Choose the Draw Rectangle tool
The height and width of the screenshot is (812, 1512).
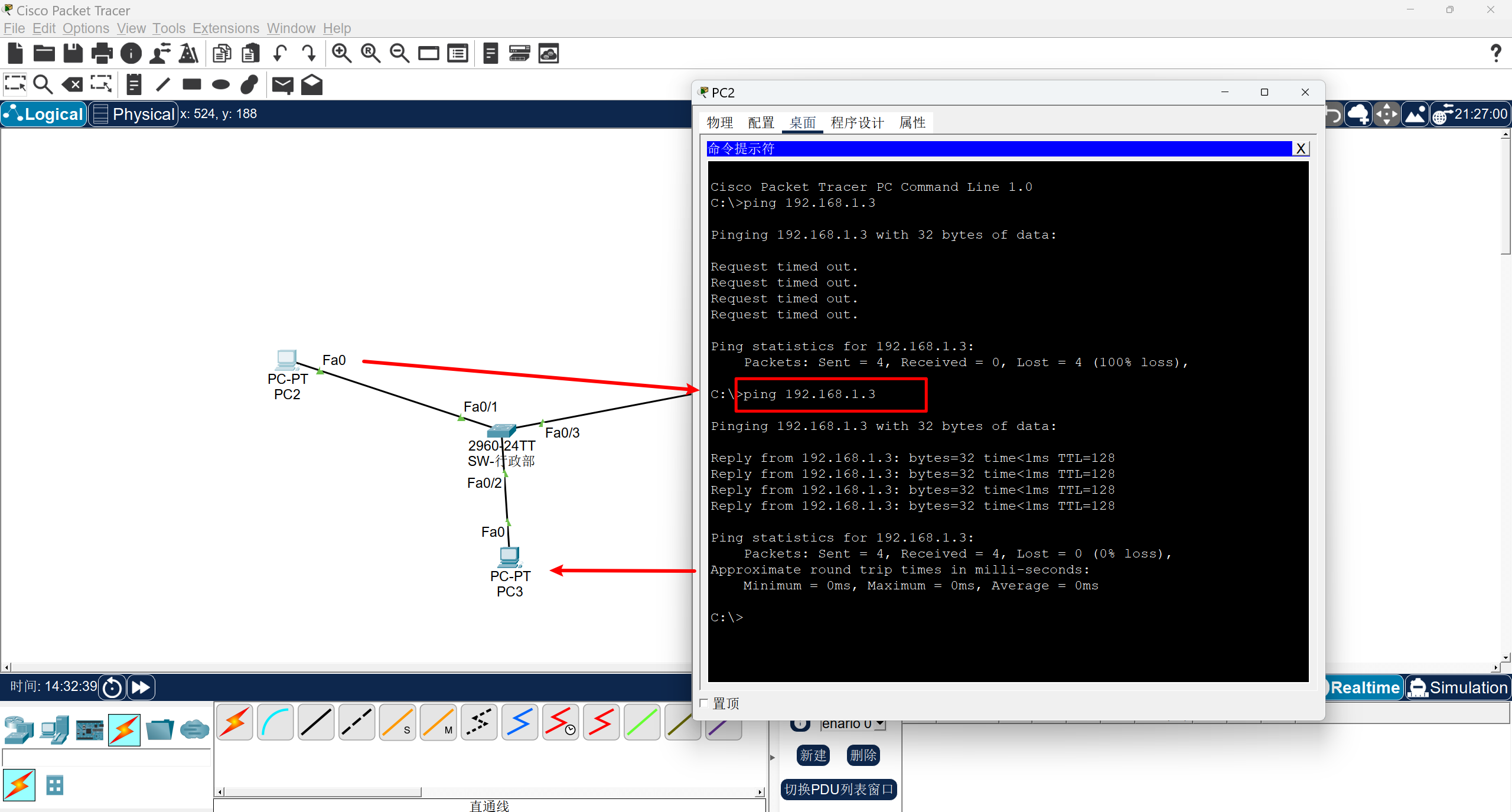[192, 85]
